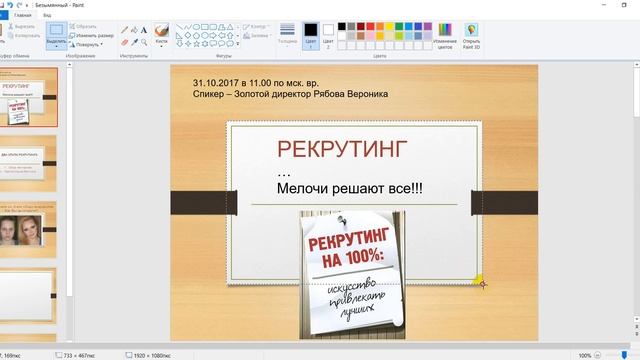Viewport: 640px width, 360px height.
Task: Choose the Triangle shape
Action: pos(230,27)
